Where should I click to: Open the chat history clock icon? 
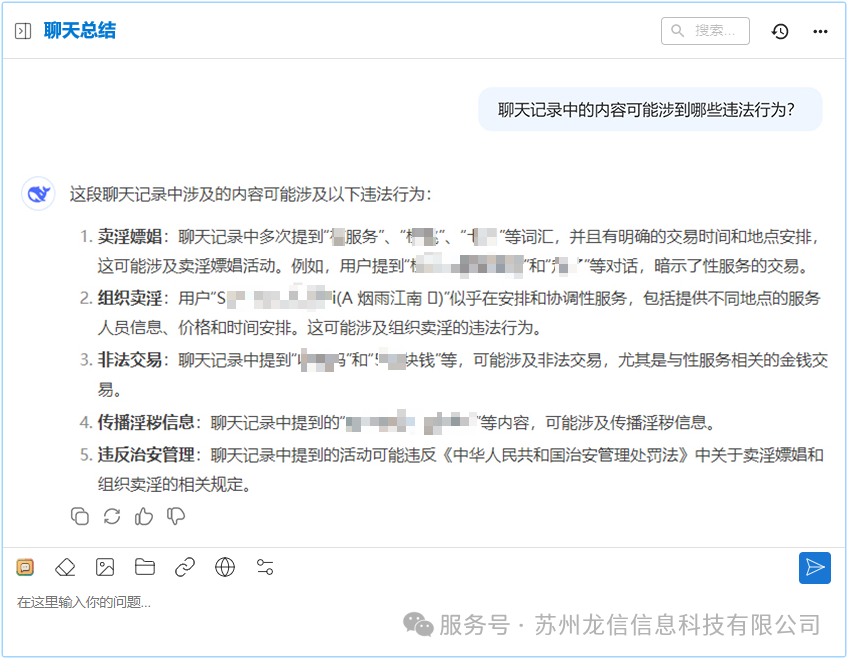[780, 31]
